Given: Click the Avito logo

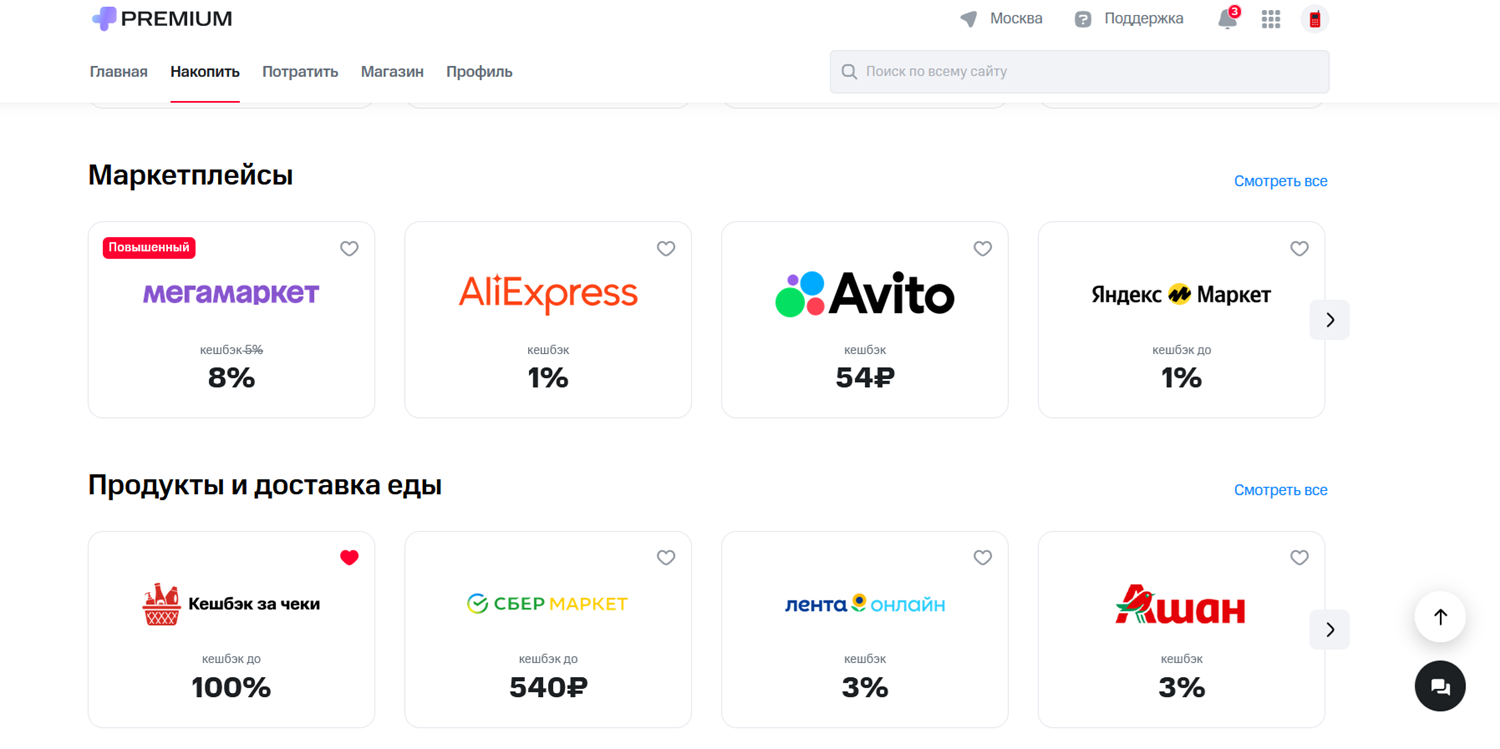Looking at the screenshot, I should 865,294.
